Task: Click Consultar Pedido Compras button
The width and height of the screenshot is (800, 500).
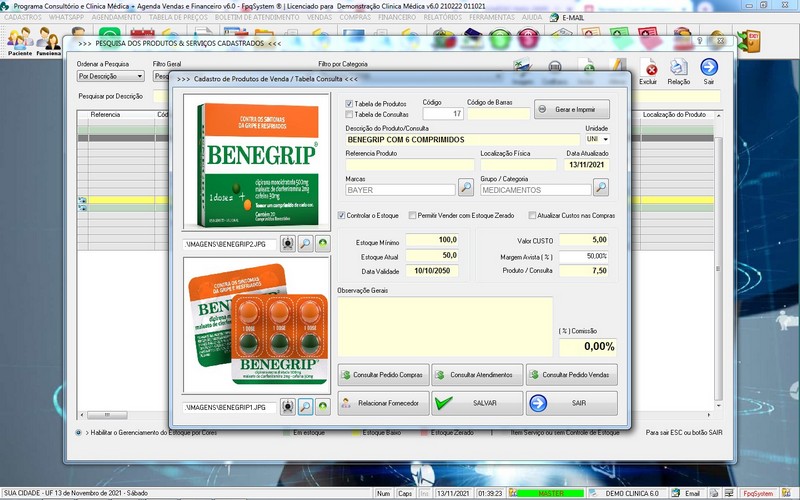Action: click(383, 374)
